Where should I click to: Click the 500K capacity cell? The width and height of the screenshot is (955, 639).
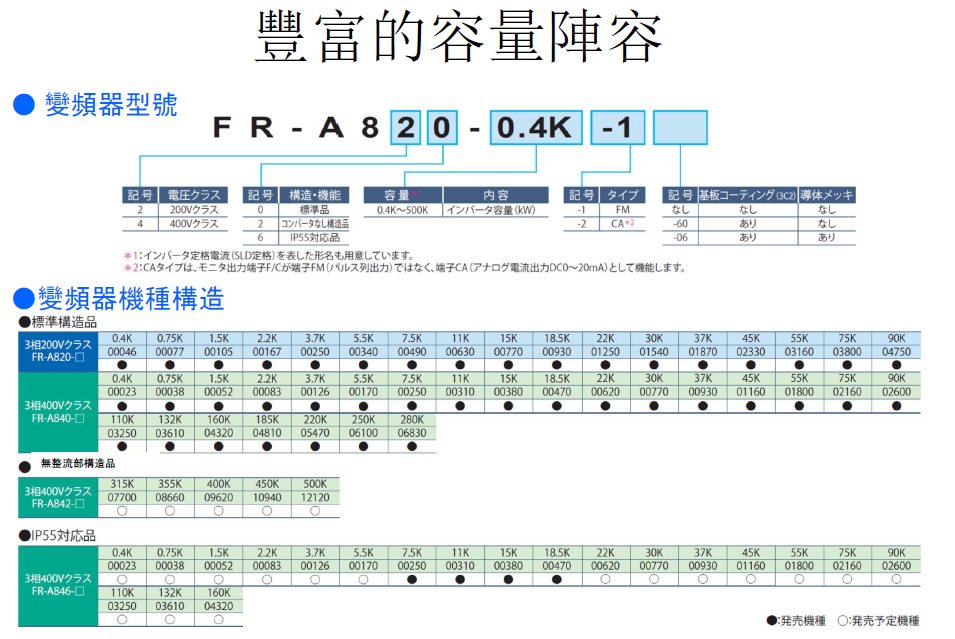pyautogui.click(x=315, y=484)
